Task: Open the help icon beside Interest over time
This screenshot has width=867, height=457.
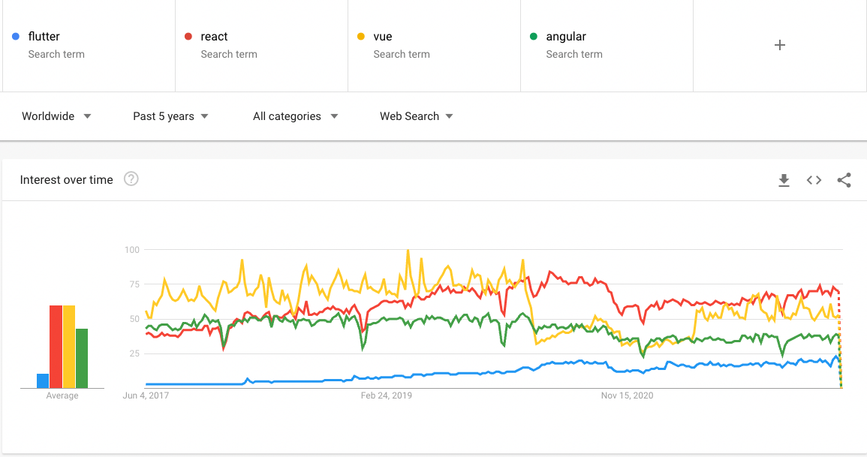Action: click(x=131, y=179)
